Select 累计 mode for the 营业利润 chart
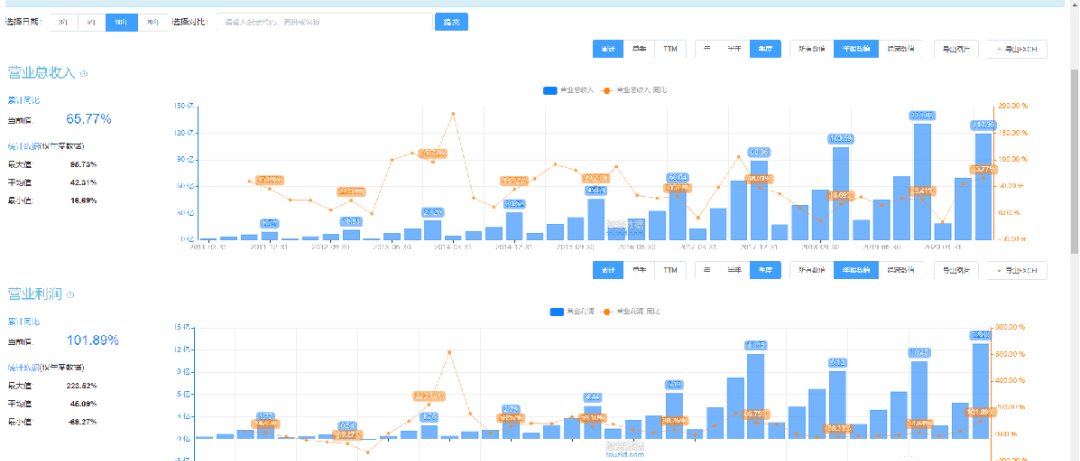This screenshot has height=461, width=1080. (x=608, y=270)
